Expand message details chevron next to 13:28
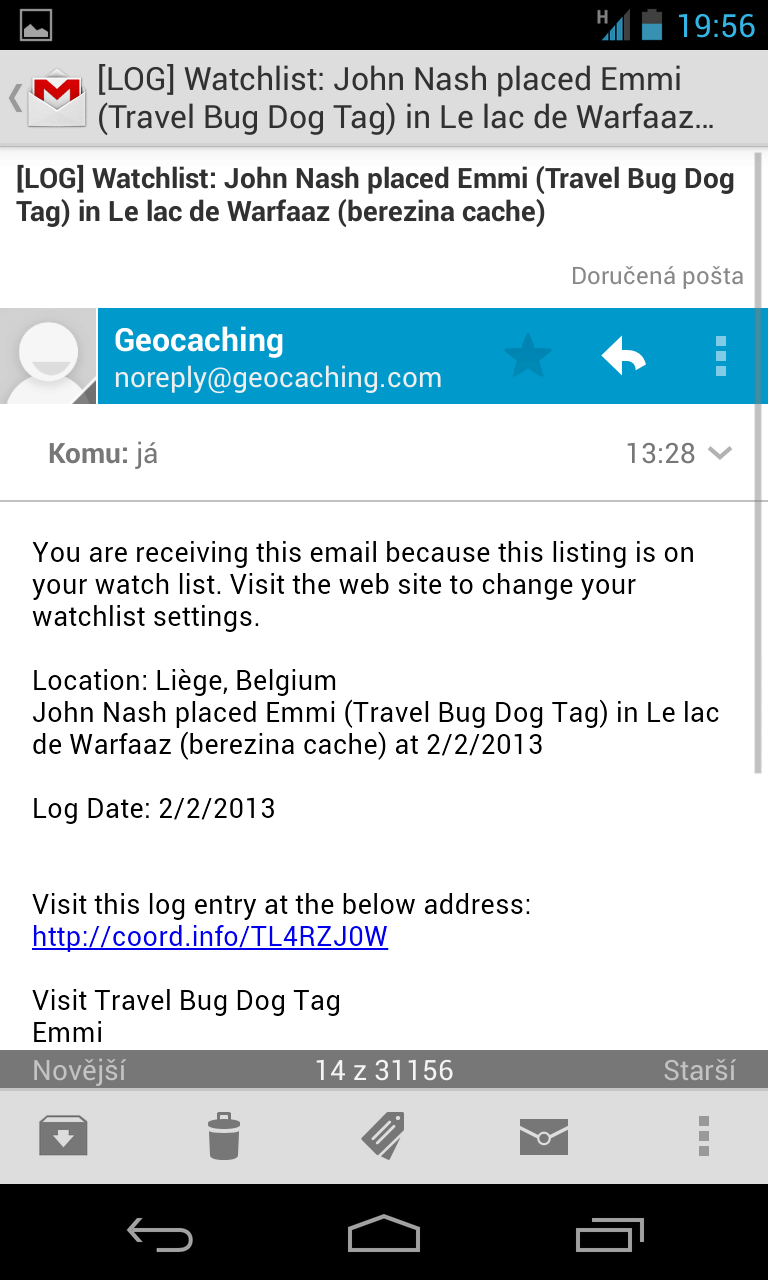The height and width of the screenshot is (1280, 768). tap(719, 454)
